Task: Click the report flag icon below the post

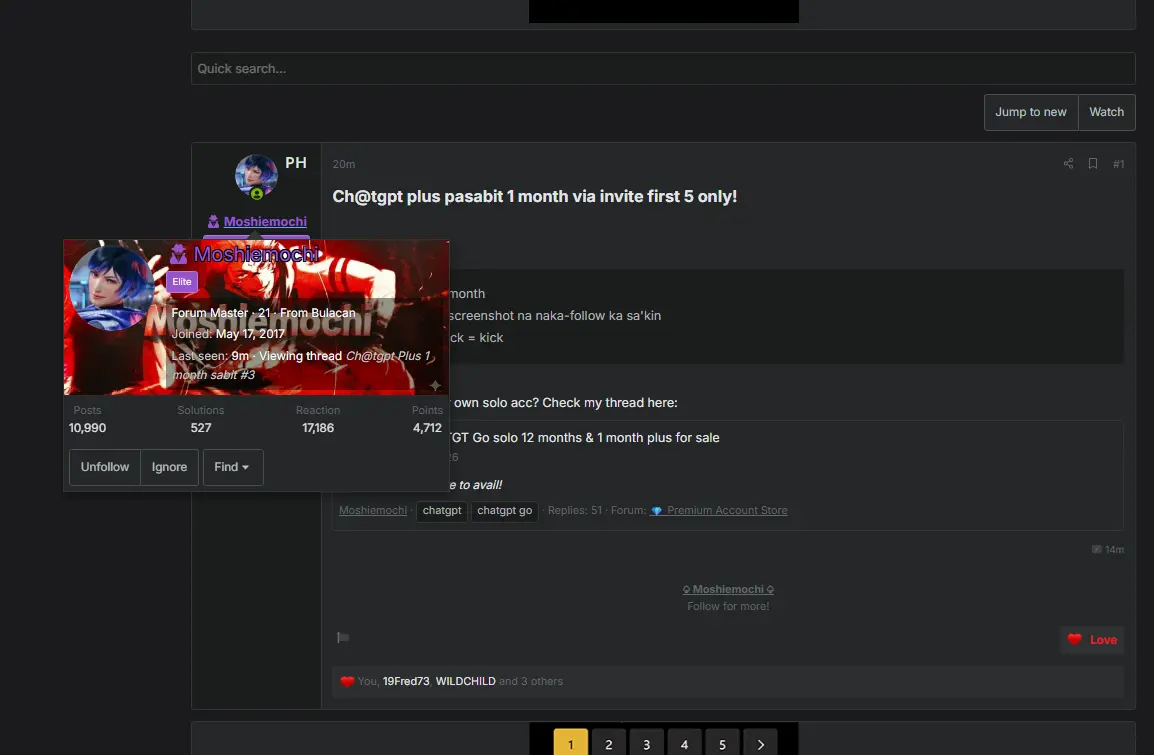Action: pyautogui.click(x=343, y=637)
